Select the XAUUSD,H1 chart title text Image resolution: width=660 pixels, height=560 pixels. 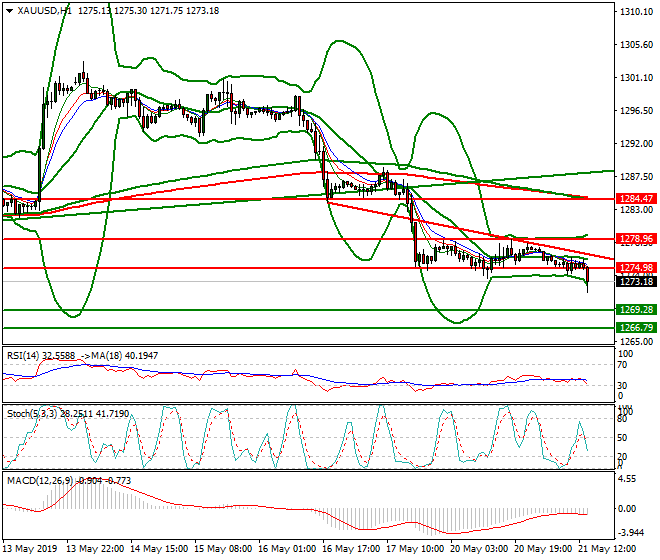click(44, 11)
